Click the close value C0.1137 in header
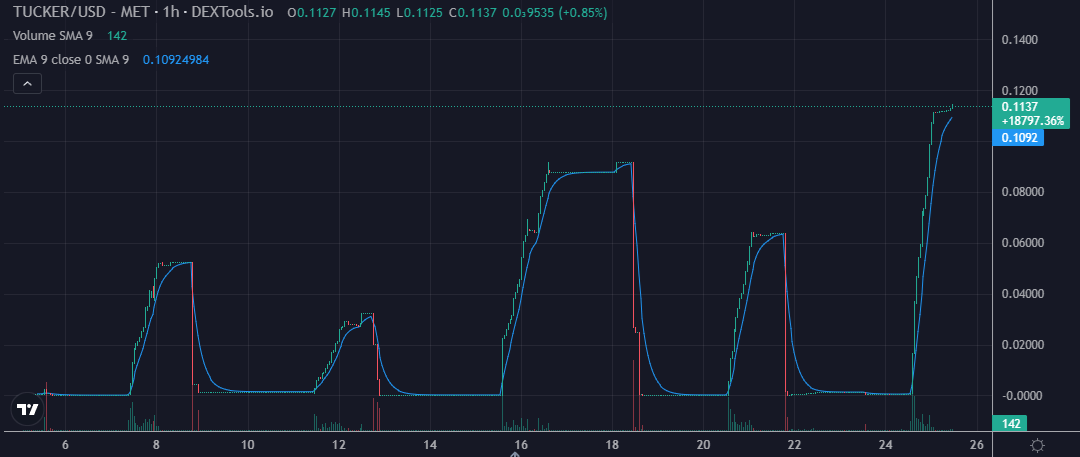 pyautogui.click(x=472, y=12)
